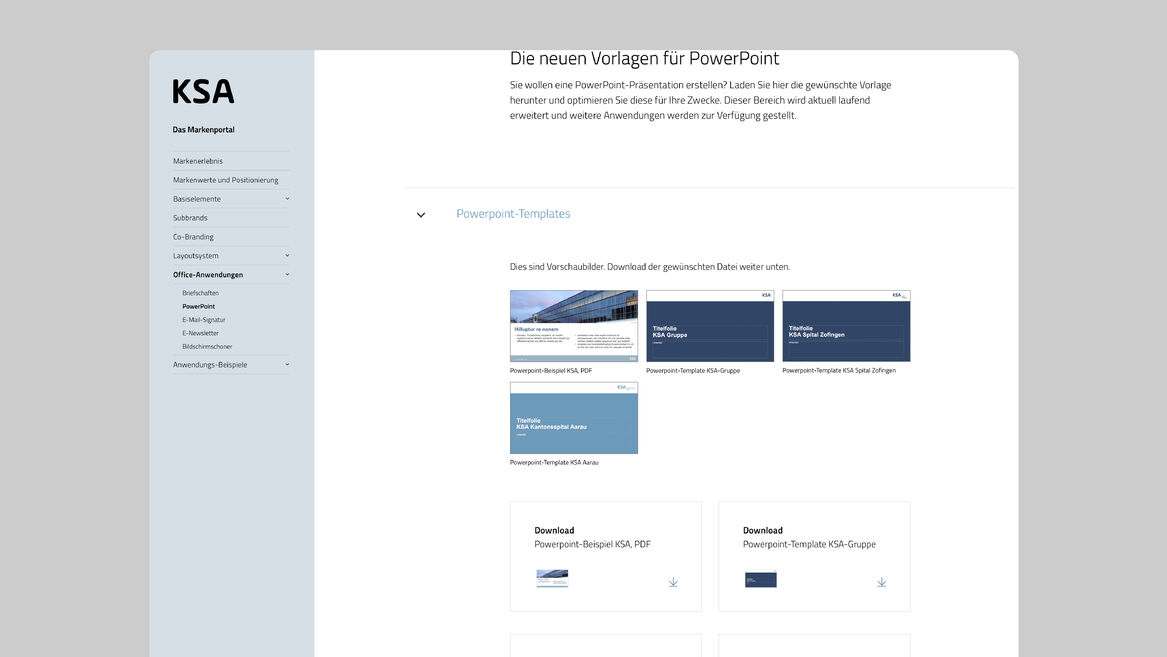Go to Subbrands section
The width and height of the screenshot is (1167, 657).
pos(190,218)
